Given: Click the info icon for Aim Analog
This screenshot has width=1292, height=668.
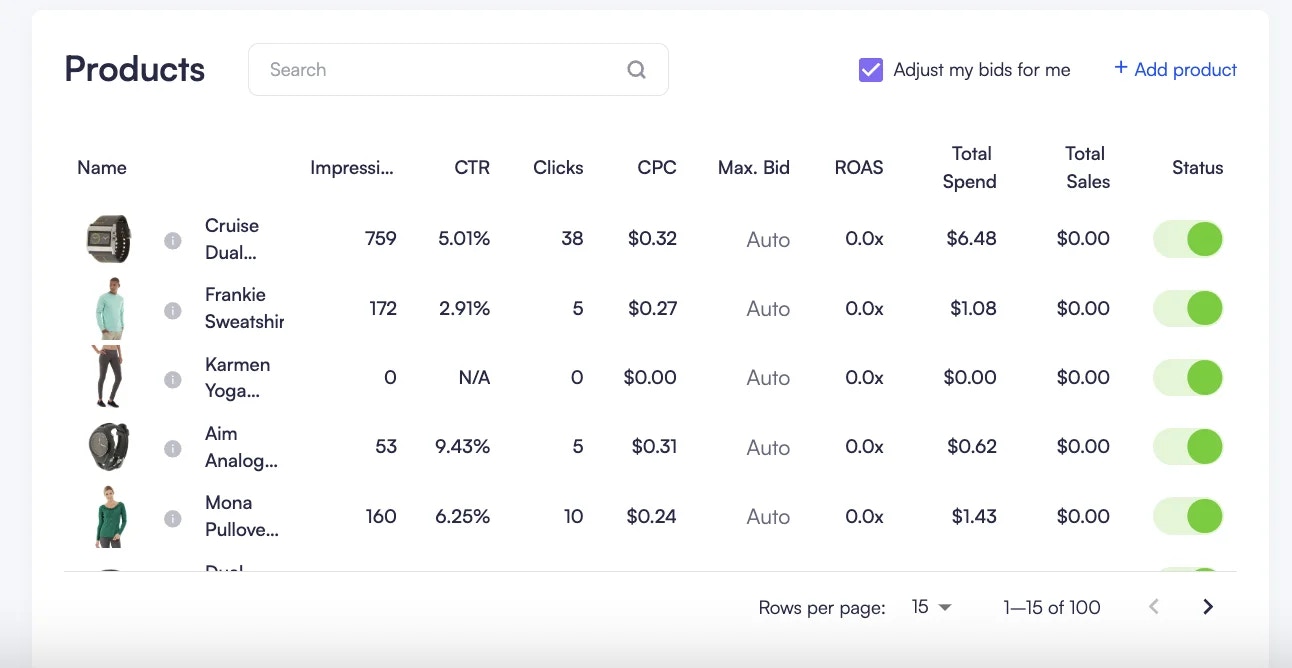Looking at the screenshot, I should [x=172, y=447].
